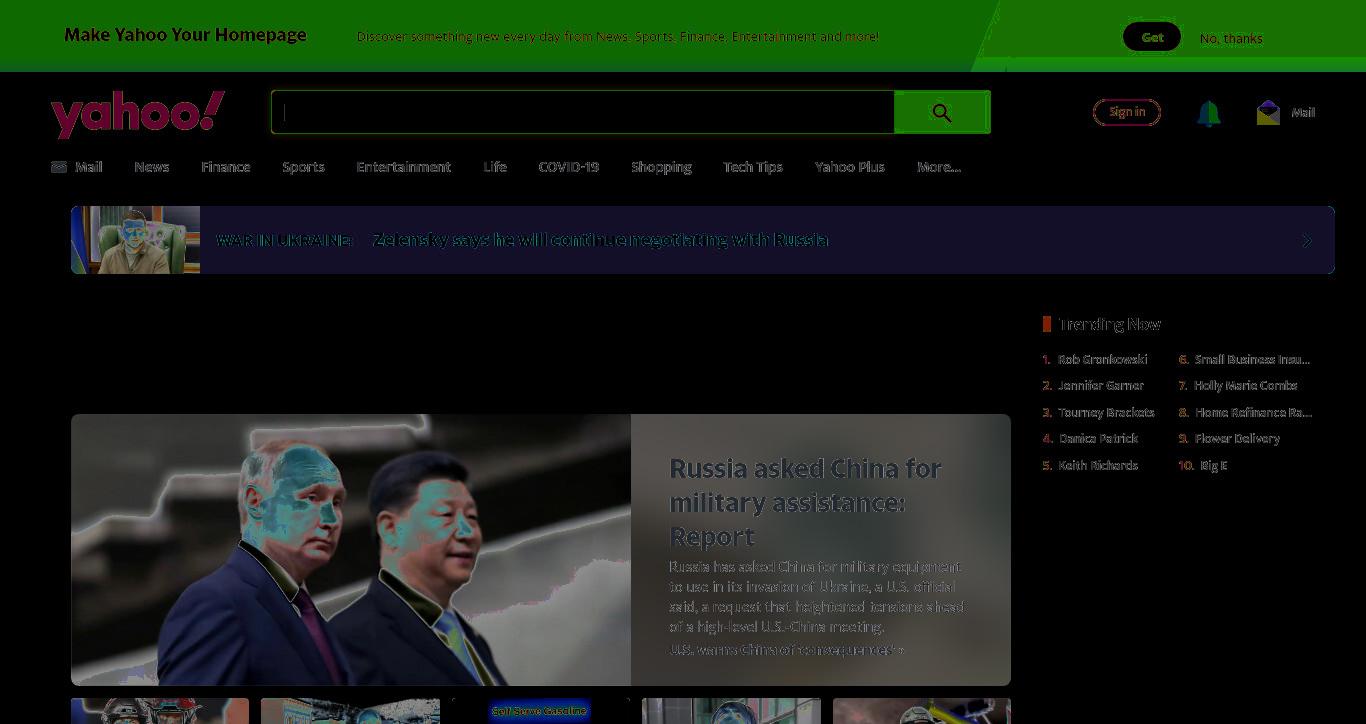Click the magnifier search button
The height and width of the screenshot is (724, 1366).
pyautogui.click(x=942, y=113)
